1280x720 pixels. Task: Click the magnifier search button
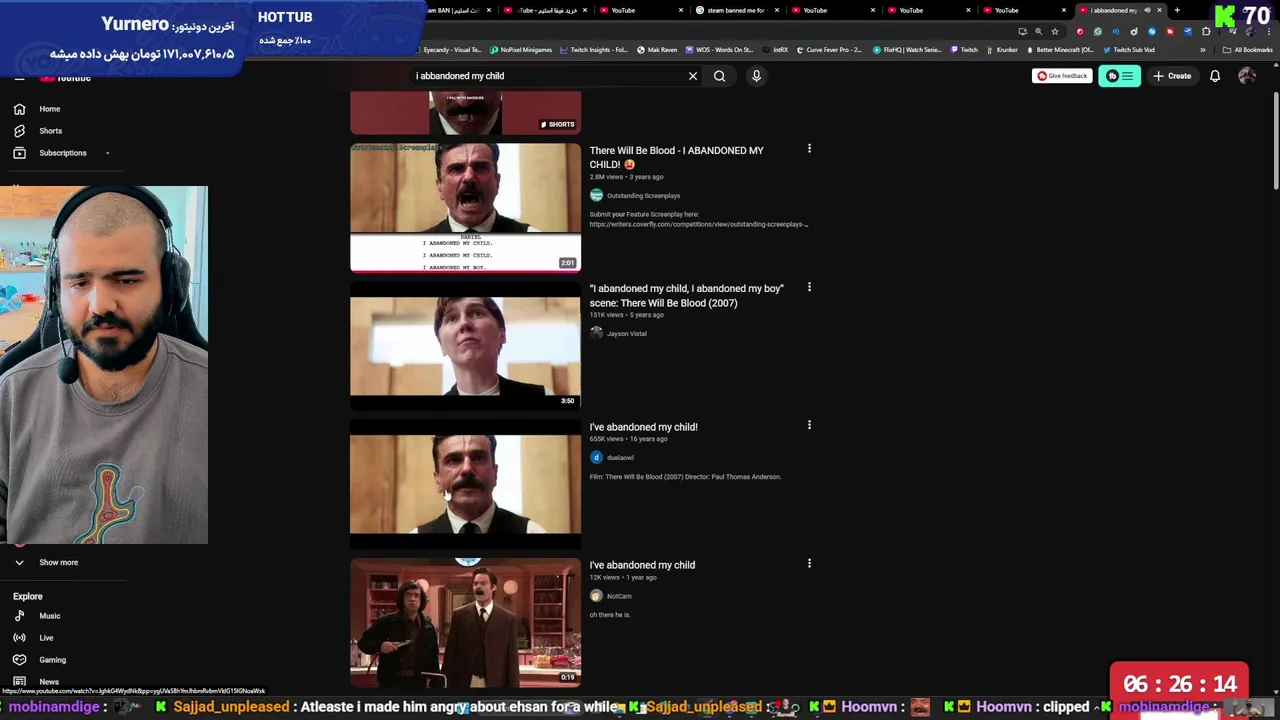click(x=719, y=76)
